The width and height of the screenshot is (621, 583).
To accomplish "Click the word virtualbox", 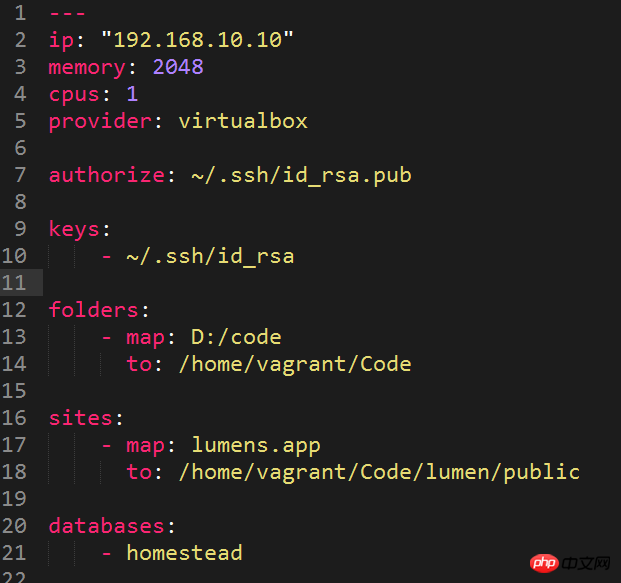I will [242, 121].
